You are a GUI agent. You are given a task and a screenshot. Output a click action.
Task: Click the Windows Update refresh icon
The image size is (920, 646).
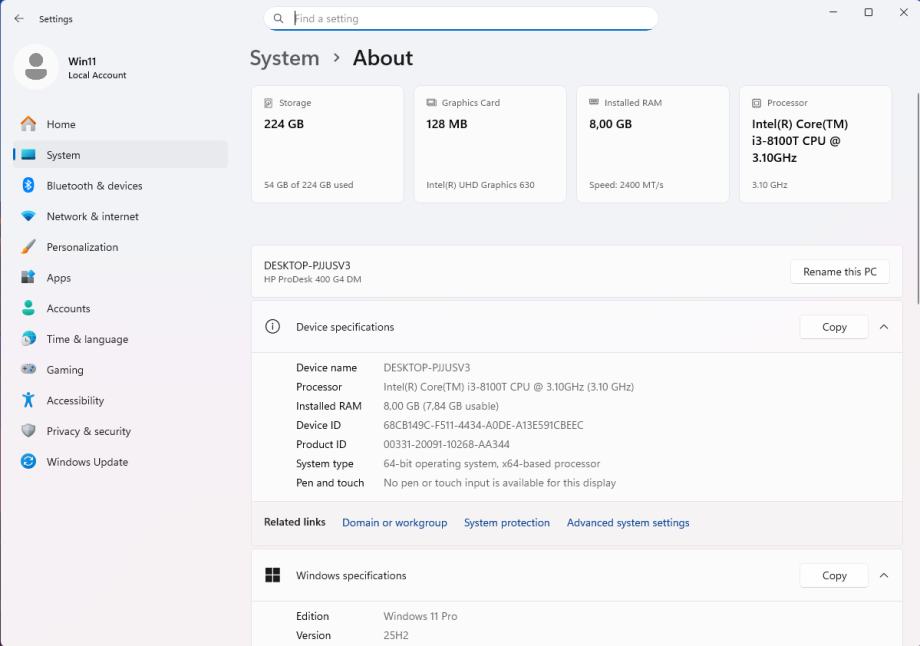pos(28,462)
